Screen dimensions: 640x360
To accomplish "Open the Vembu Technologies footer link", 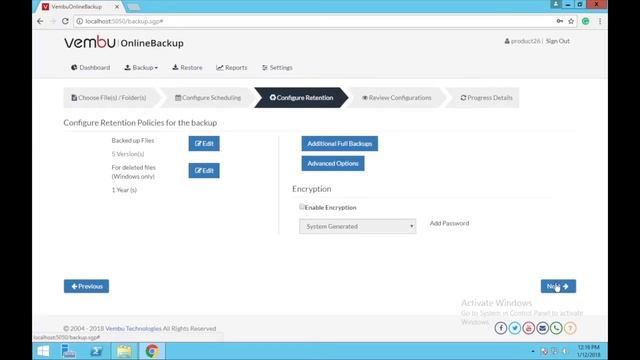I will [x=133, y=329].
